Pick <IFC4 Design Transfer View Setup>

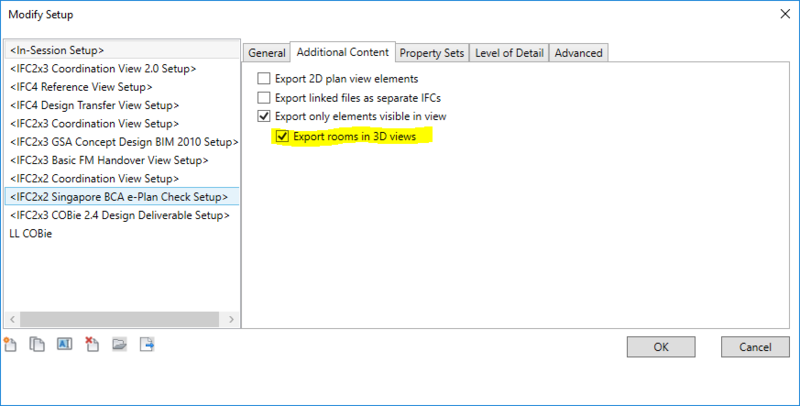click(x=122, y=105)
